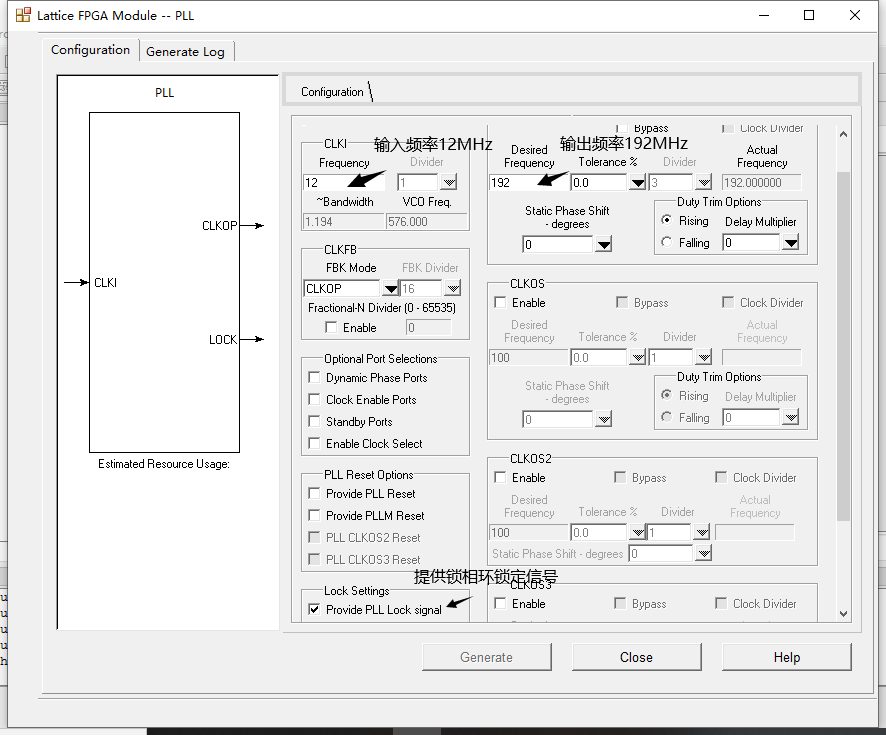This screenshot has width=886, height=735.
Task: Uncheck Provide PLL Lock signal
Action: tap(314, 609)
